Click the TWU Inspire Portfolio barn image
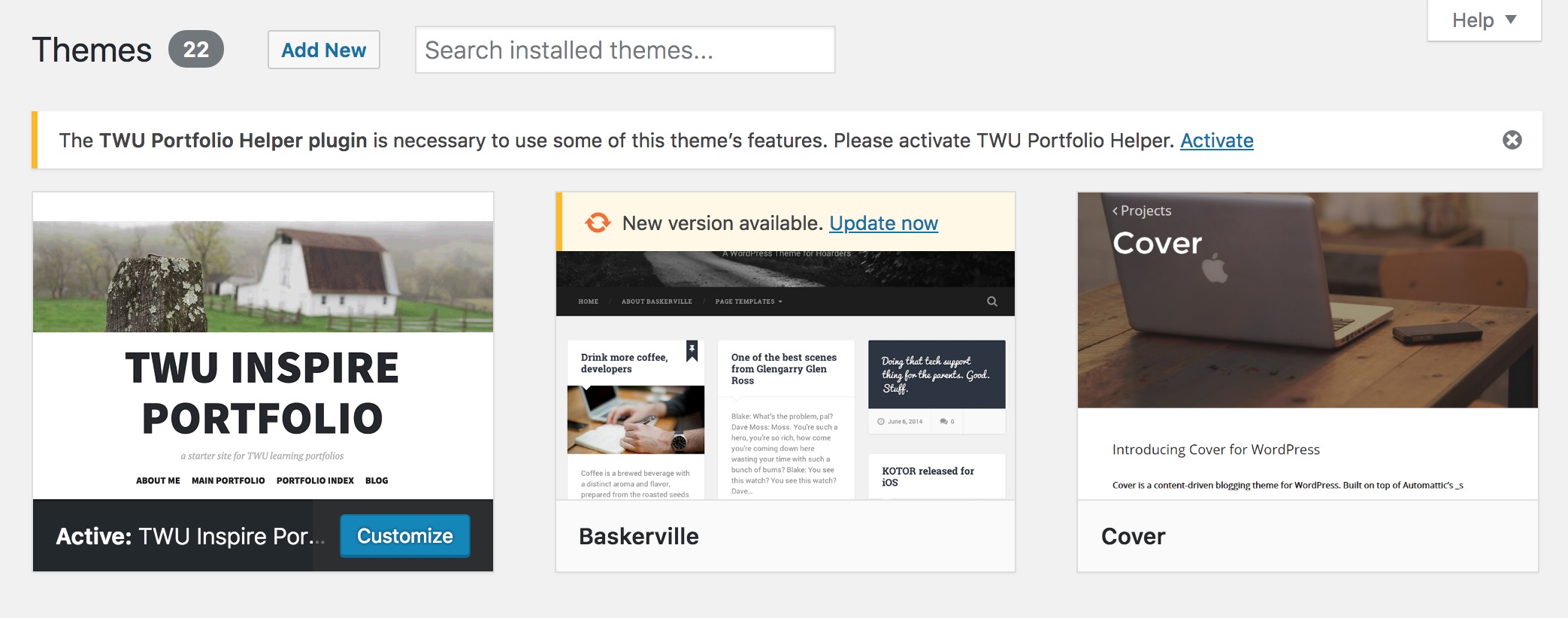Screen dimensions: 1568x618 [x=263, y=277]
